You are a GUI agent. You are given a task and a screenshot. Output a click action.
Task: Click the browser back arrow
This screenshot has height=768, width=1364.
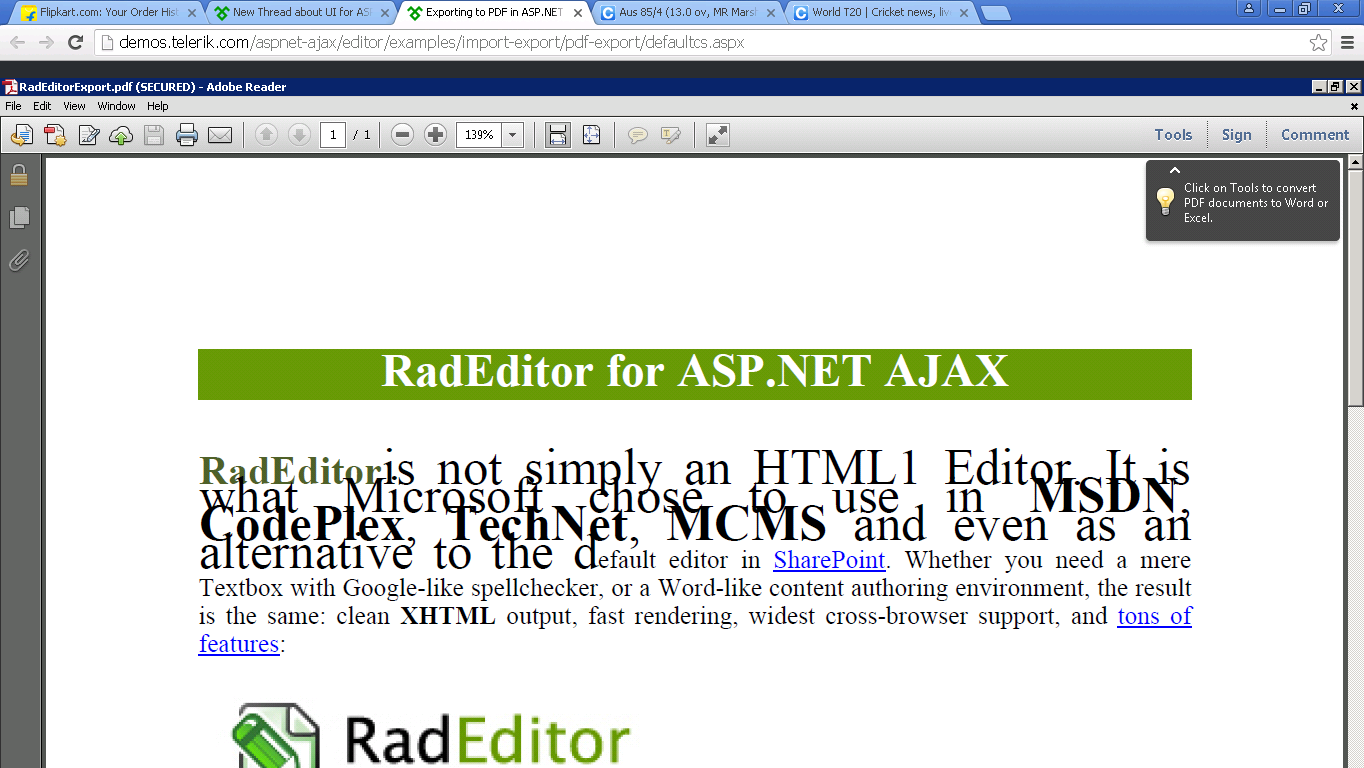pyautogui.click(x=17, y=42)
